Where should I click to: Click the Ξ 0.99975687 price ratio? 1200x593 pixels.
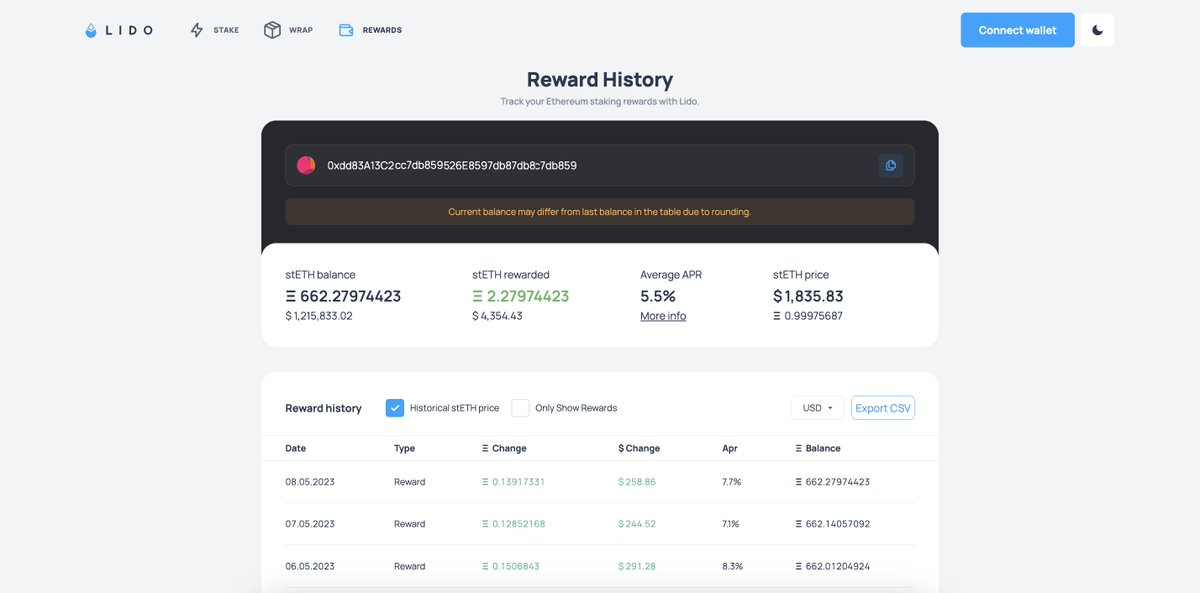(808, 316)
